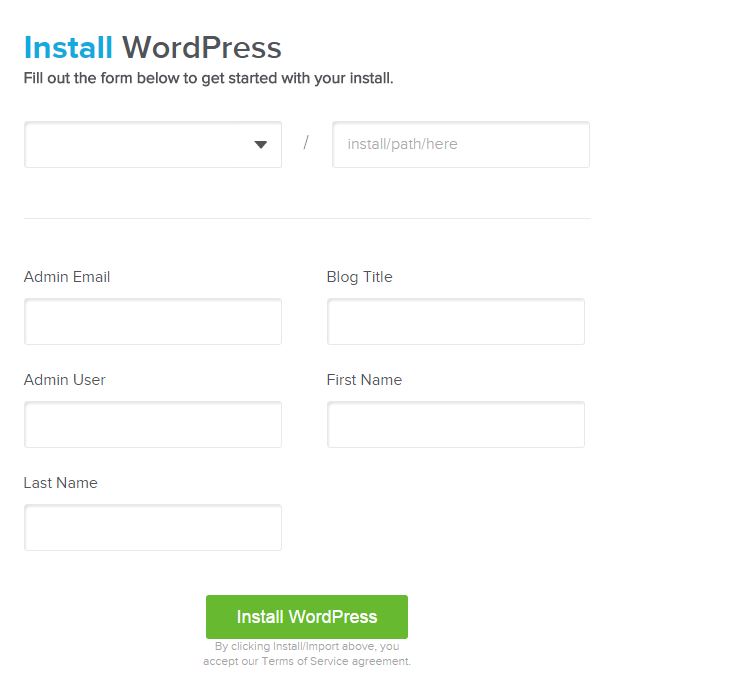Click the 'Blog Title' label

point(359,277)
